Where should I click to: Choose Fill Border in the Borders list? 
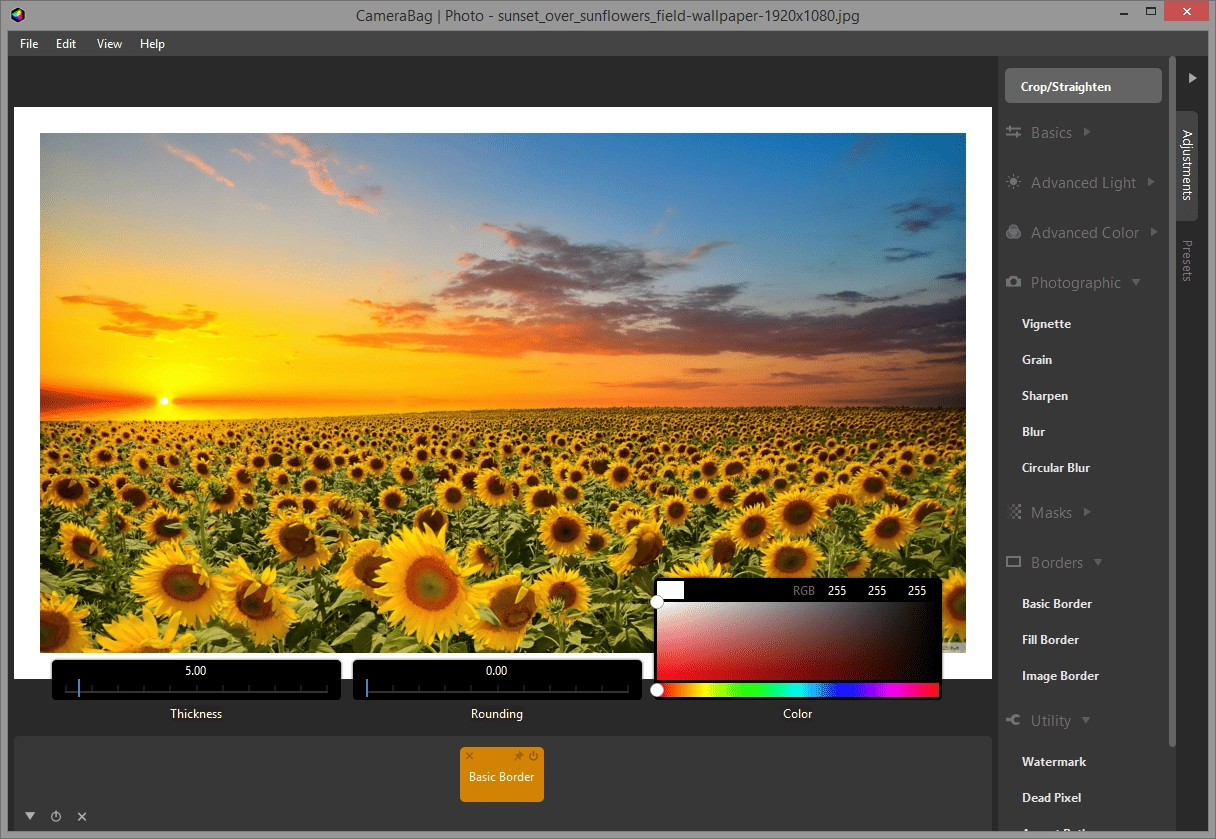1050,640
